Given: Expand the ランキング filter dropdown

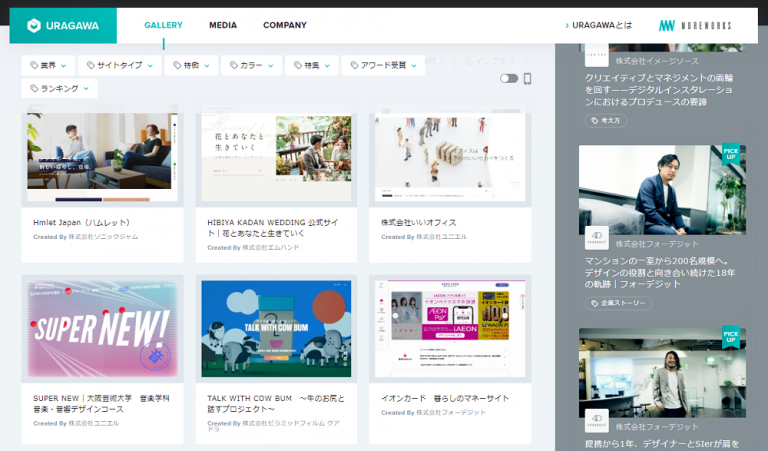Looking at the screenshot, I should [x=59, y=89].
